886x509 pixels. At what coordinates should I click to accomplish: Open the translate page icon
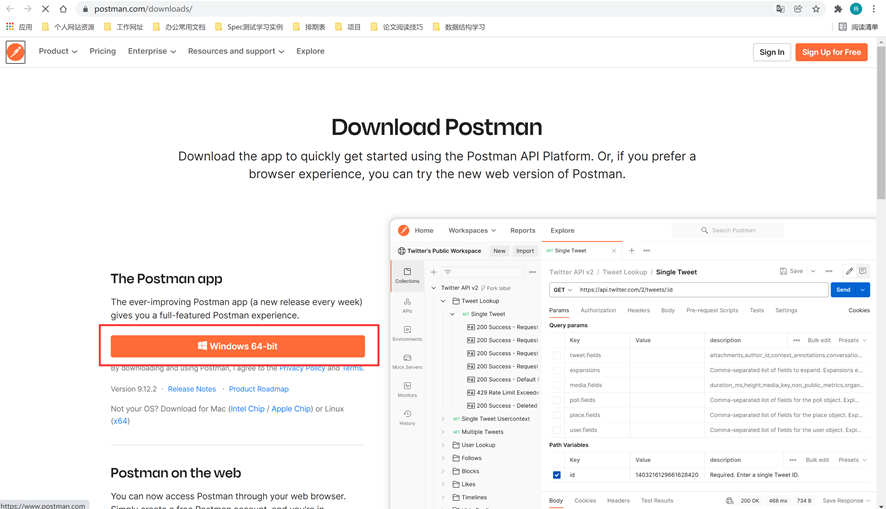[780, 9]
